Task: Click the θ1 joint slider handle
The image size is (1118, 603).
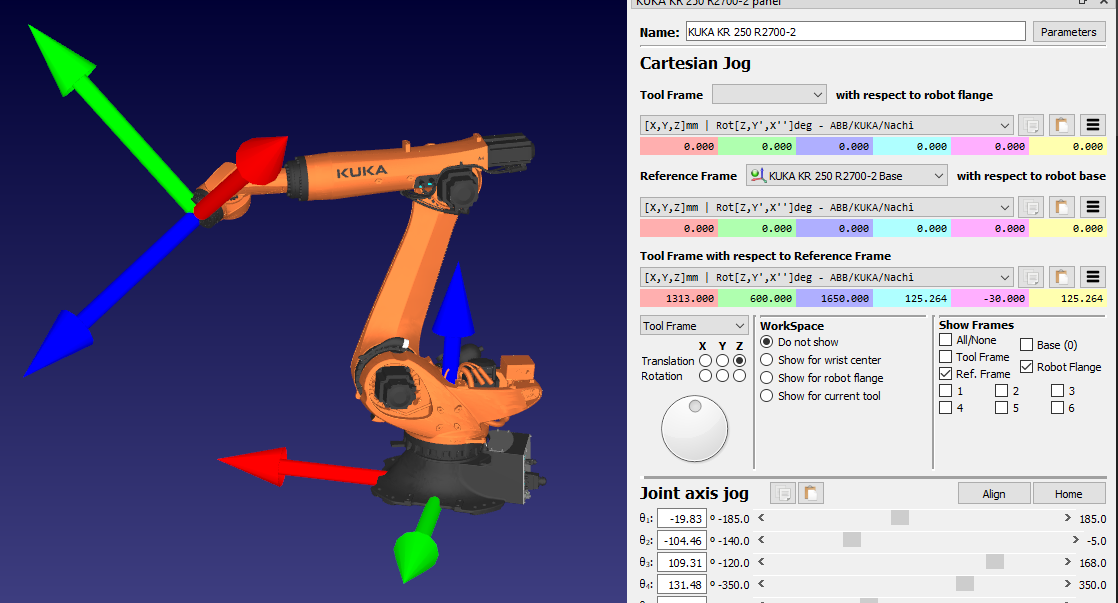Action: pyautogui.click(x=900, y=518)
